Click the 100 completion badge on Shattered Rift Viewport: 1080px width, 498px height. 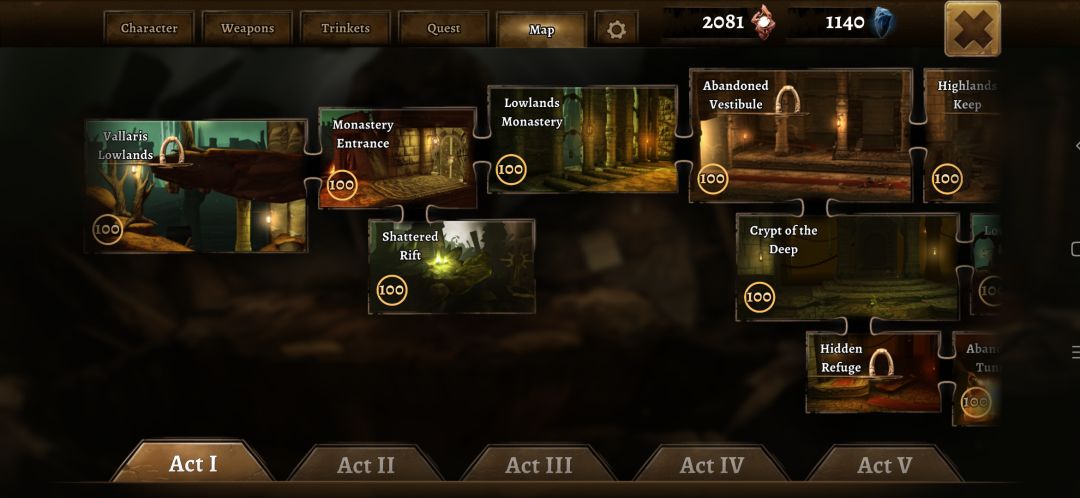tap(391, 290)
